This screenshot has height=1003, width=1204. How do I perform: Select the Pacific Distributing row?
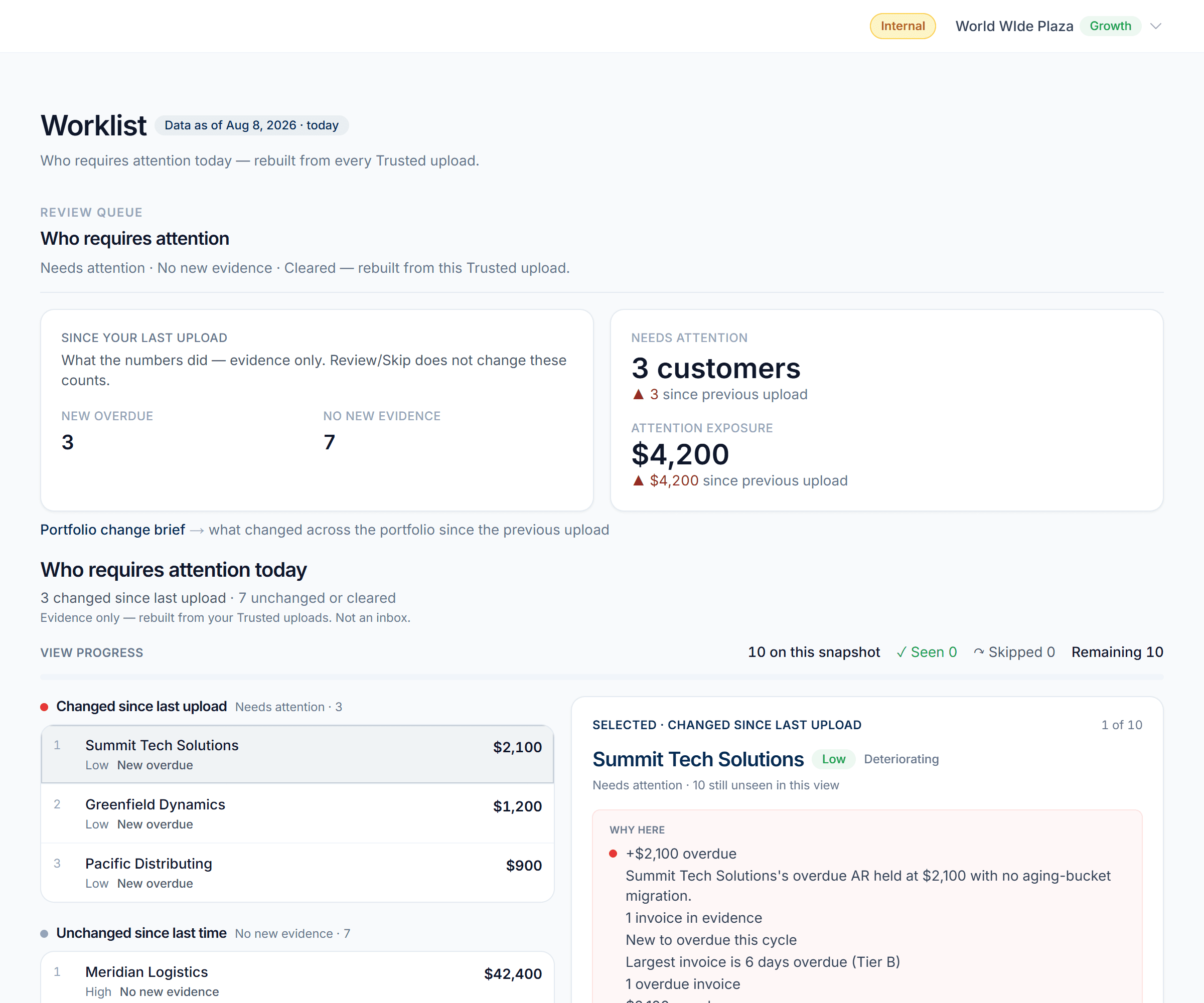297,873
